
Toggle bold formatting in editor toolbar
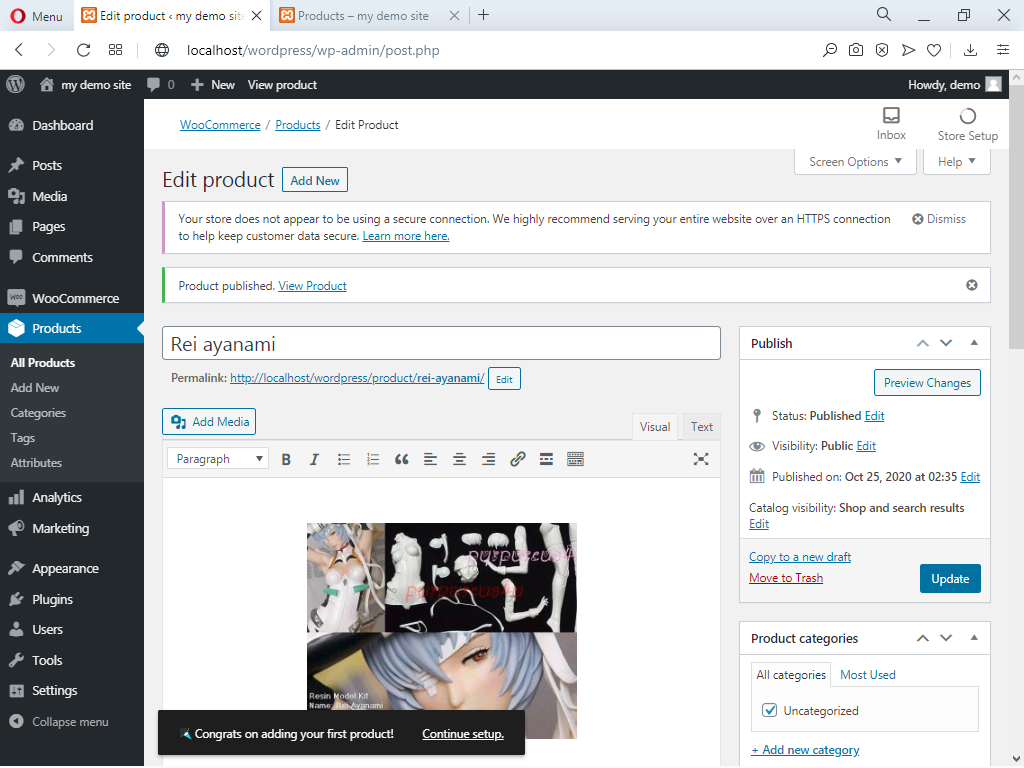point(285,460)
